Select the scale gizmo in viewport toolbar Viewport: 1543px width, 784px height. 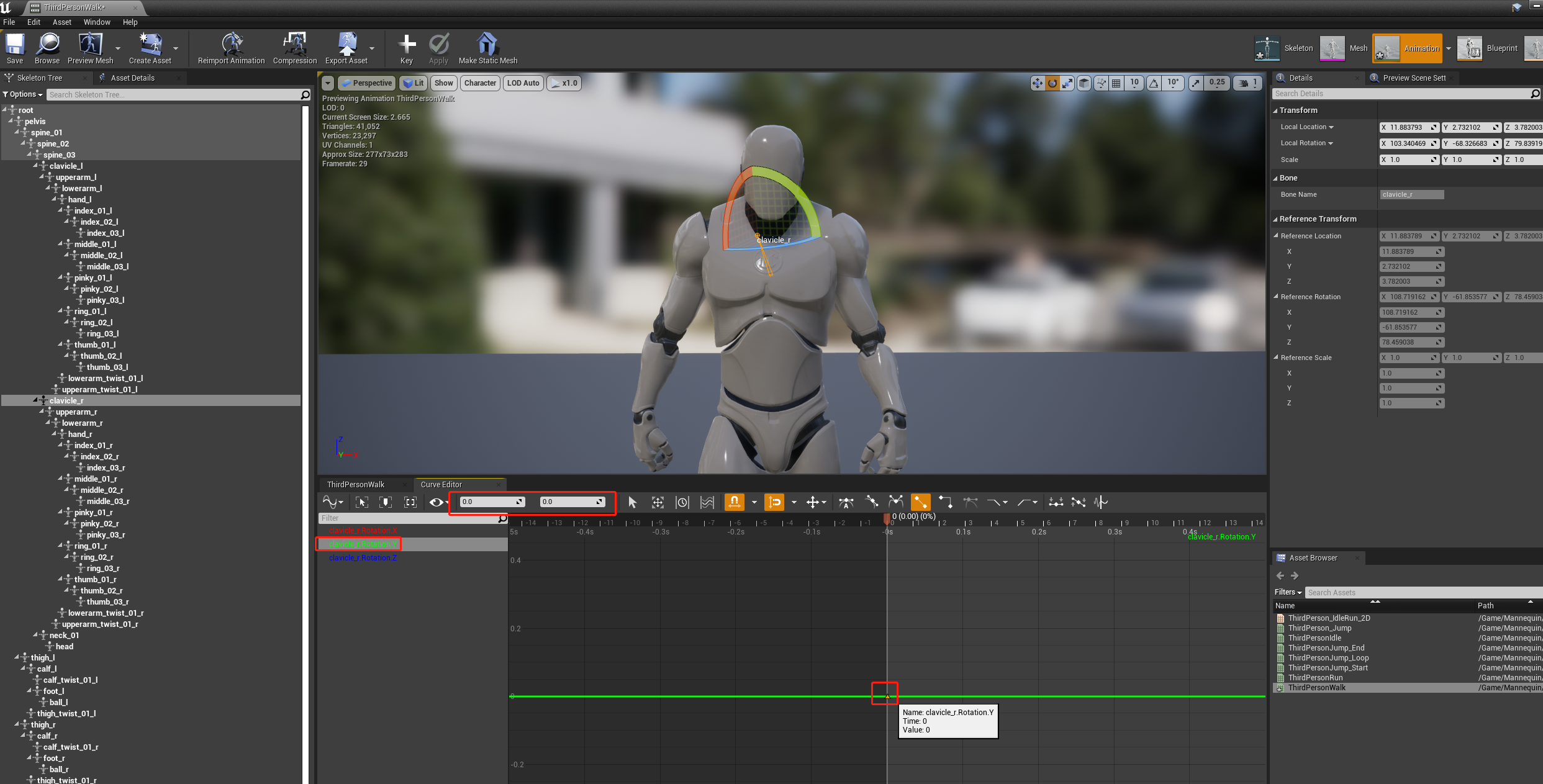click(x=1067, y=83)
